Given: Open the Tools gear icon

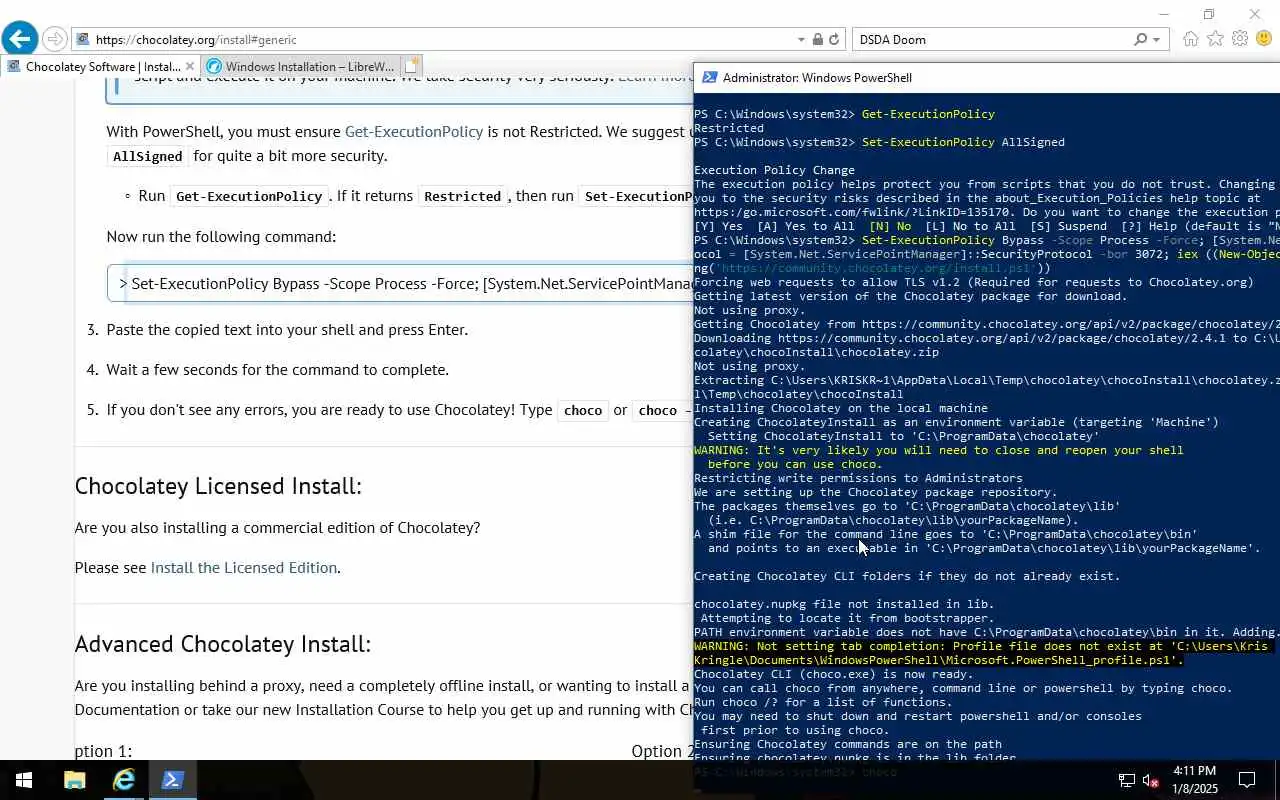Looking at the screenshot, I should (1240, 39).
